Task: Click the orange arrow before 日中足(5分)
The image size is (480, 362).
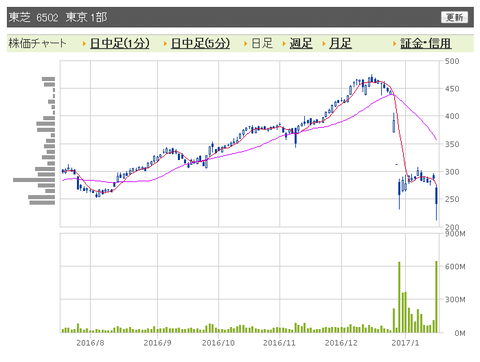Action: coord(165,44)
